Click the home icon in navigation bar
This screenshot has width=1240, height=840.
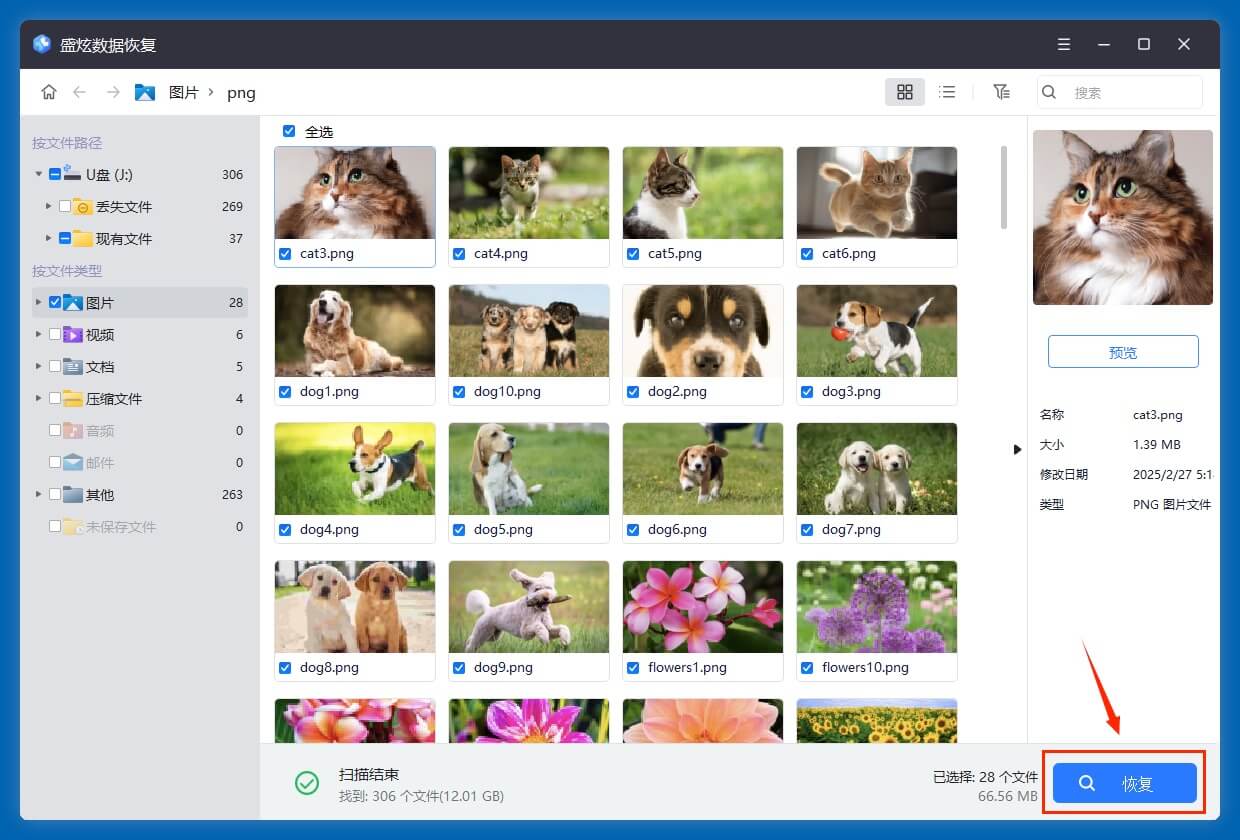coord(48,92)
